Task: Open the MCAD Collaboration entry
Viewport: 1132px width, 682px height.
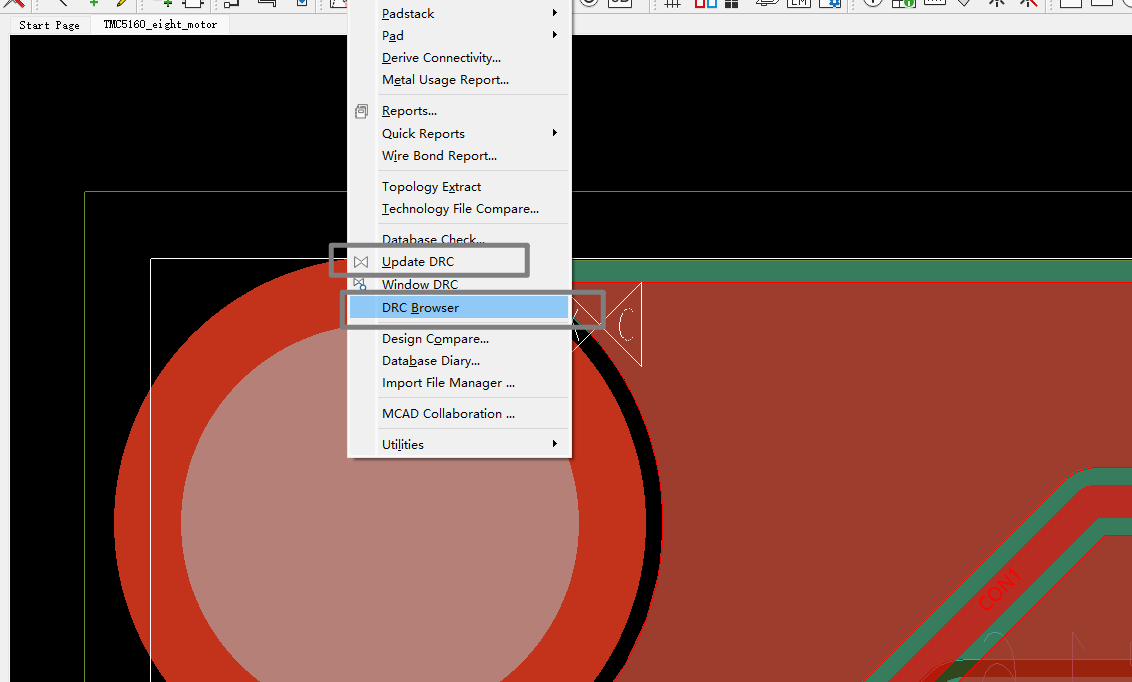Action: click(460, 414)
